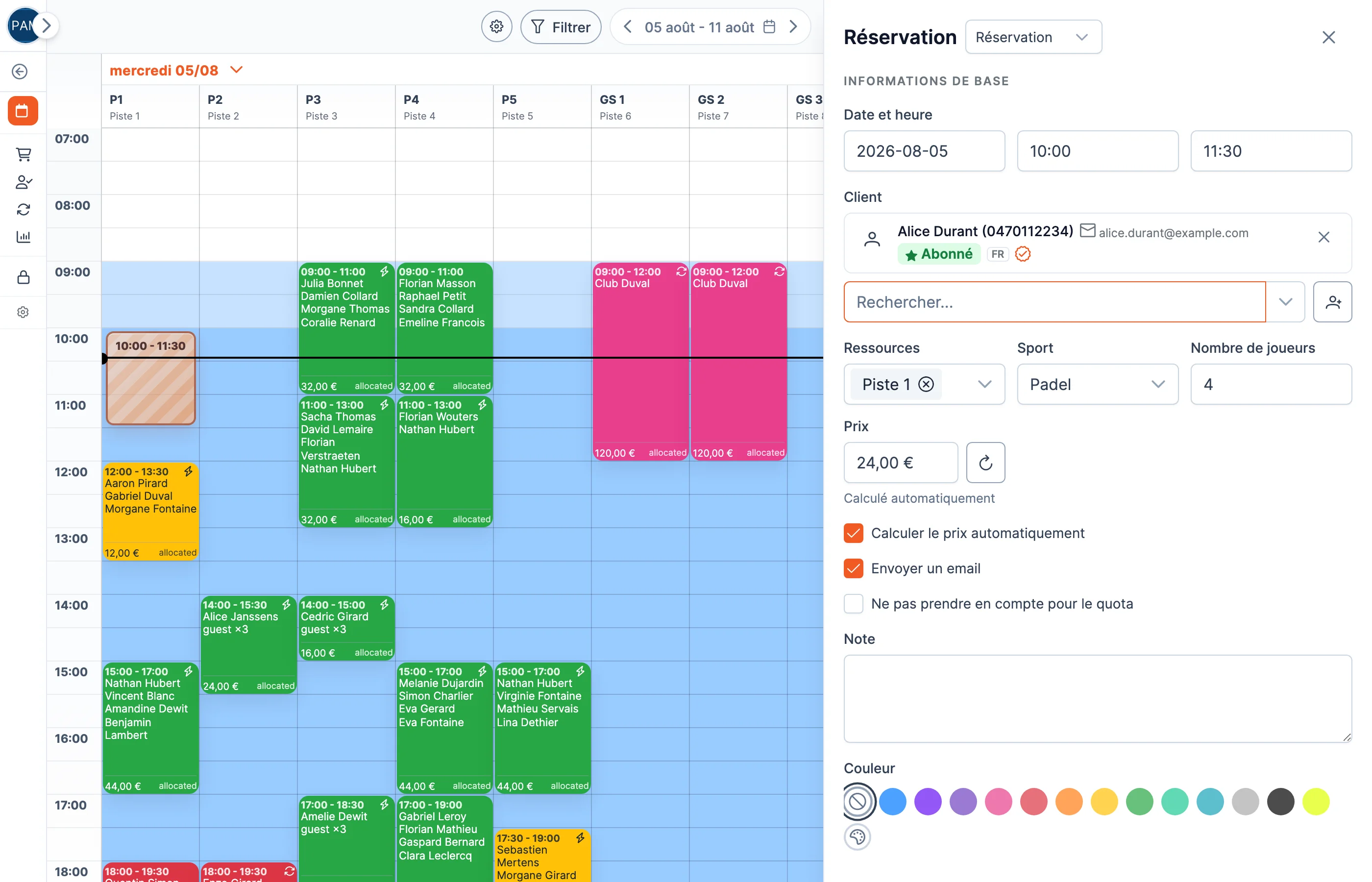Click the GS 1 Piste 6 column header
Image resolution: width=1372 pixels, height=882 pixels.
[x=639, y=107]
